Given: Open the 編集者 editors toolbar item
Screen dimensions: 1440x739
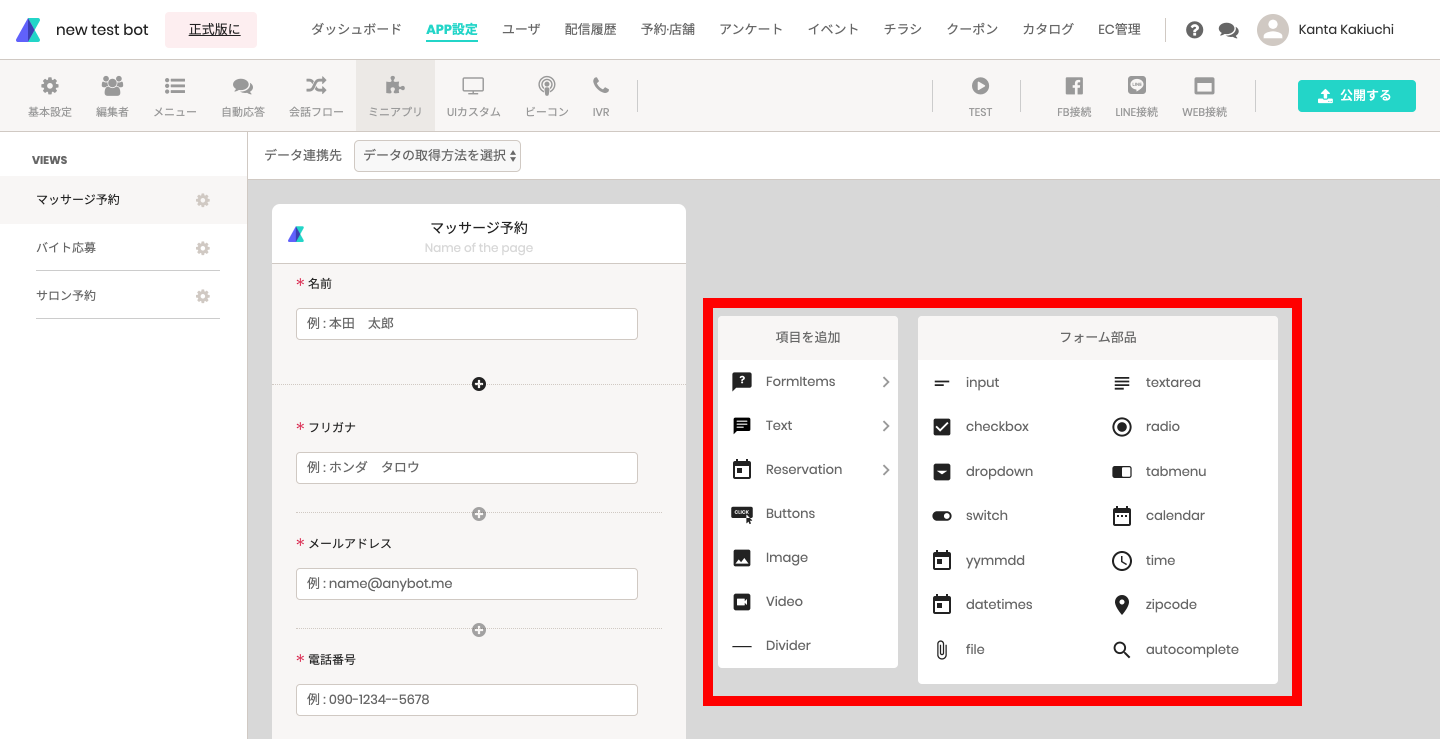Looking at the screenshot, I should (x=112, y=96).
